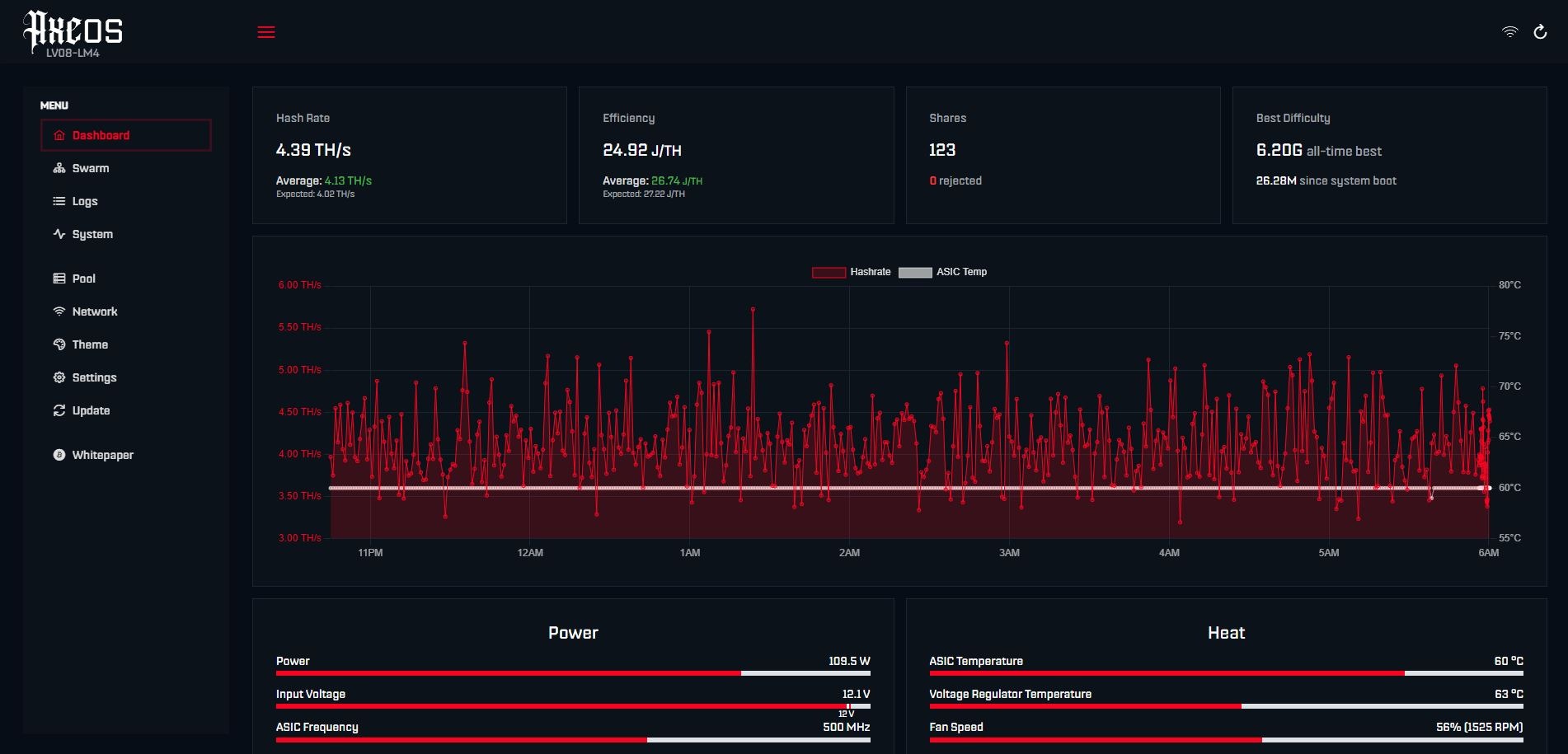
Task: Toggle ASIC Temp series in chart legend
Action: point(942,272)
